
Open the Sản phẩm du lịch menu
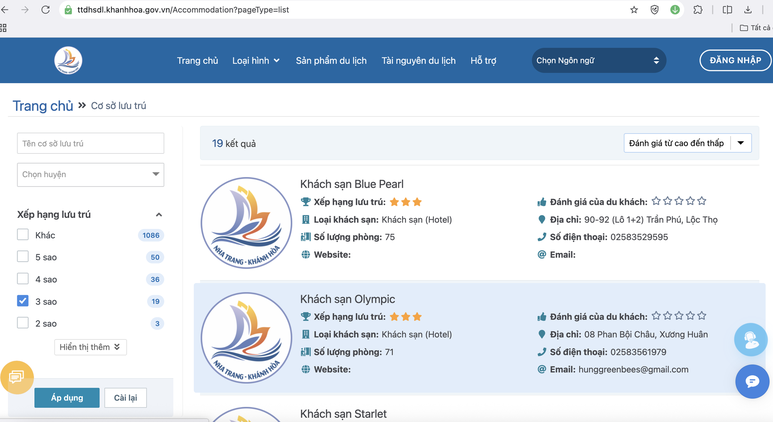331,61
